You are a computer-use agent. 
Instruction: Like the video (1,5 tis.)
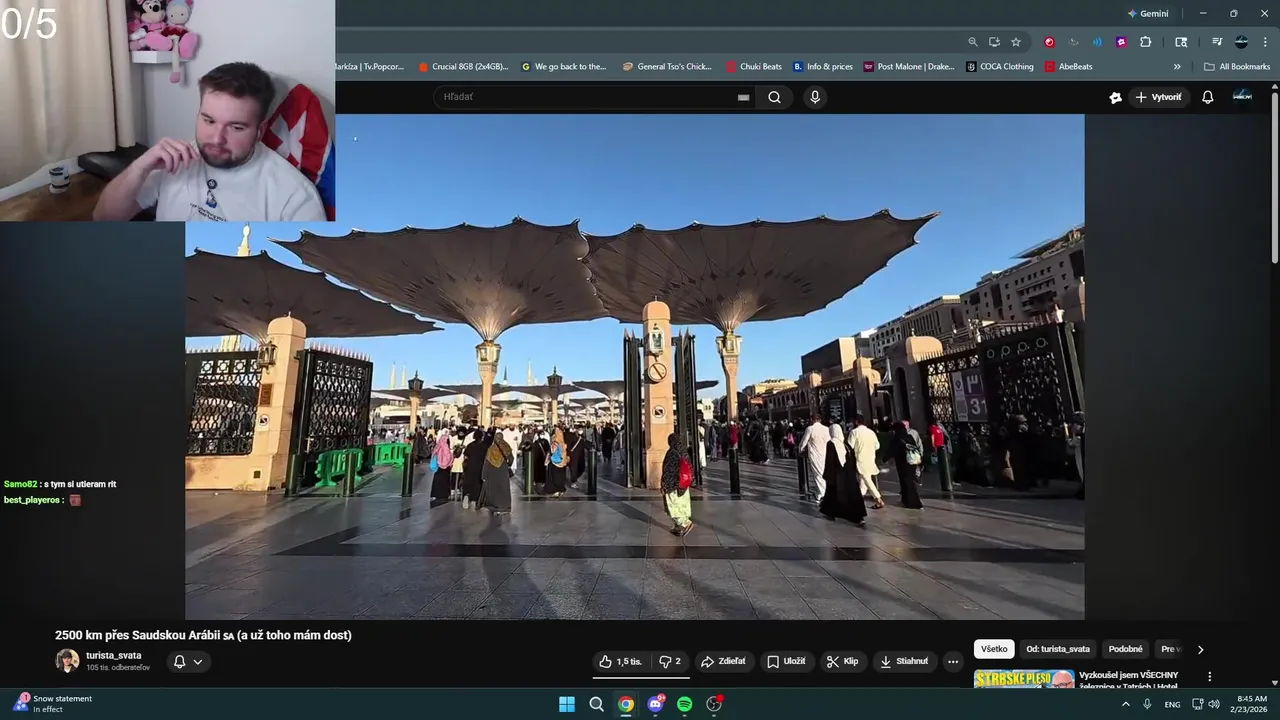pyautogui.click(x=621, y=661)
